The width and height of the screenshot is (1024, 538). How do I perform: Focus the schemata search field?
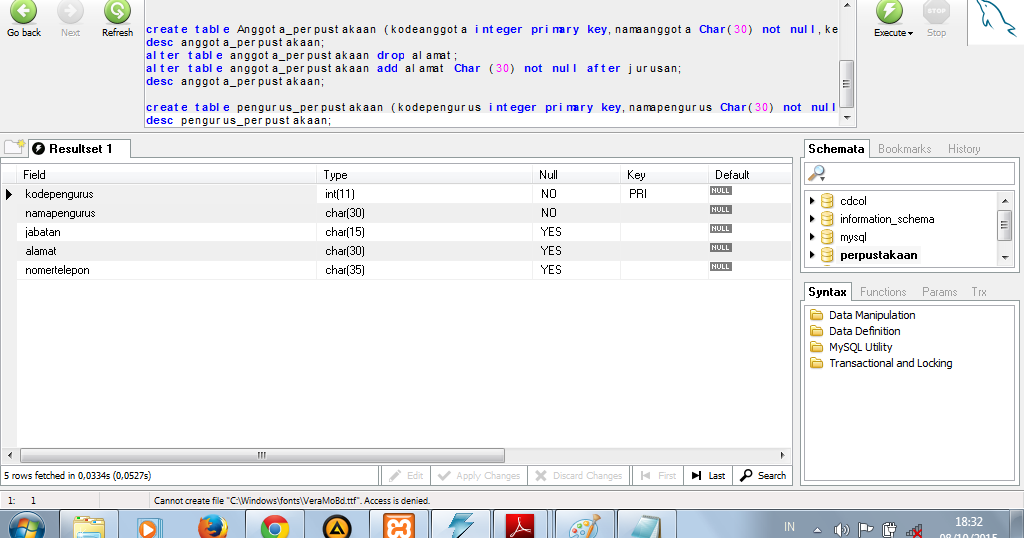click(909, 174)
